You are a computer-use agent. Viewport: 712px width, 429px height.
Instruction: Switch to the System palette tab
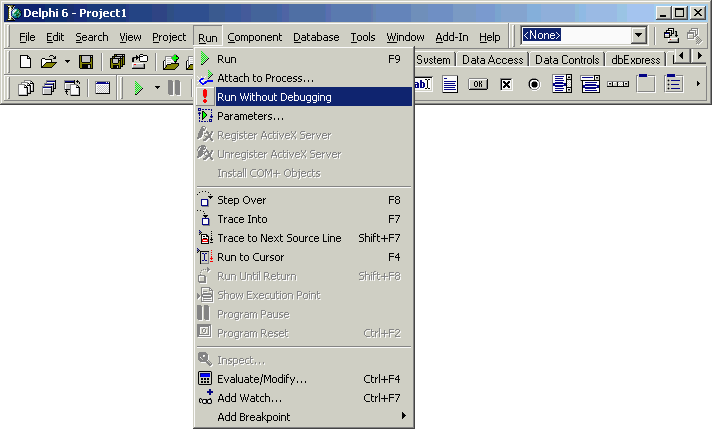(x=434, y=59)
